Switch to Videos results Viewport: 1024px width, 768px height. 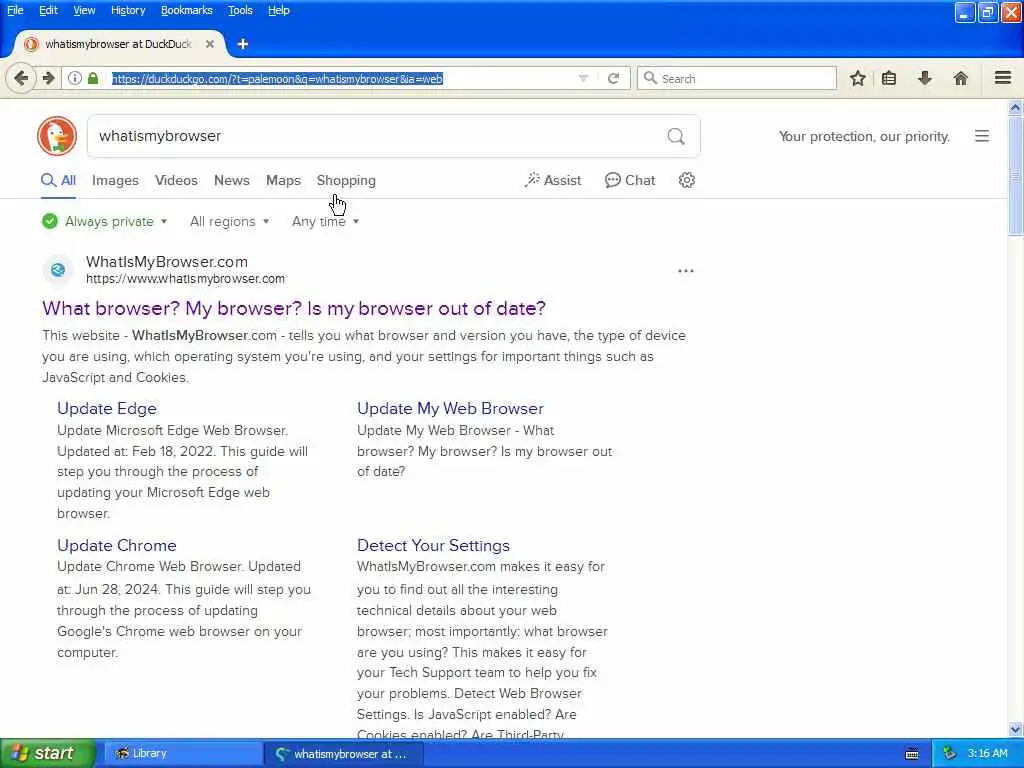[x=176, y=180]
